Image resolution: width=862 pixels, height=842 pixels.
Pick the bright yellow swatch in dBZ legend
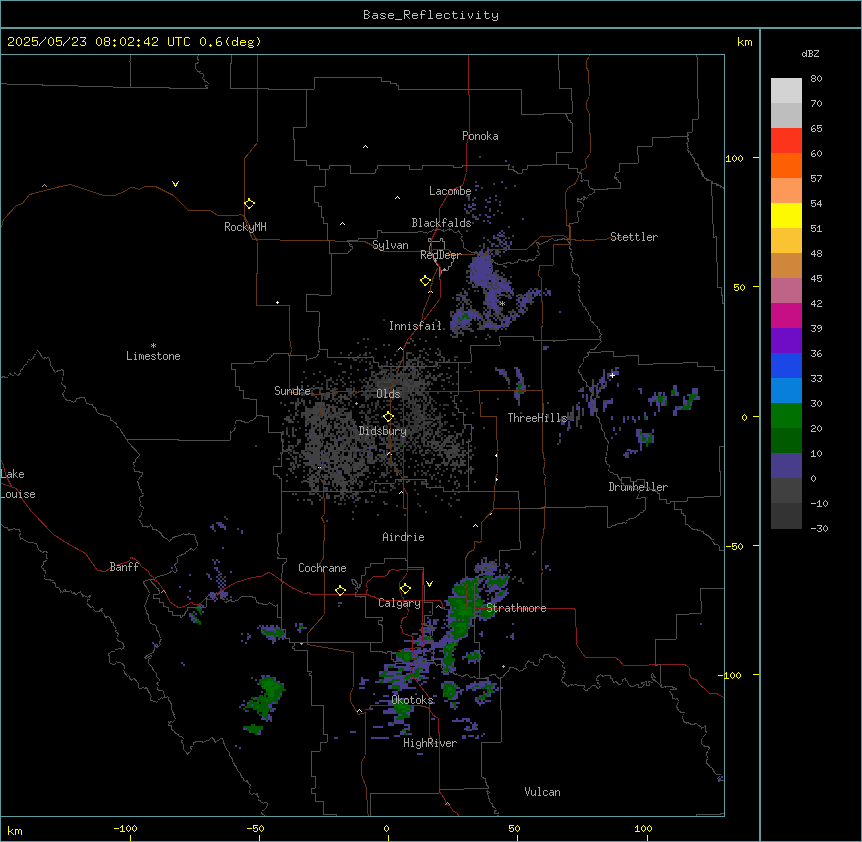(786, 215)
